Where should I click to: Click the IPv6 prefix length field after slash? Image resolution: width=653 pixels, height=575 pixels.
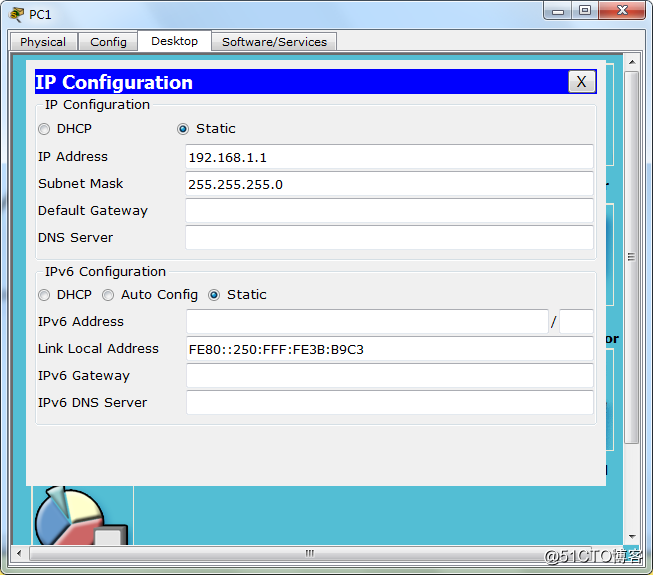pyautogui.click(x=576, y=321)
